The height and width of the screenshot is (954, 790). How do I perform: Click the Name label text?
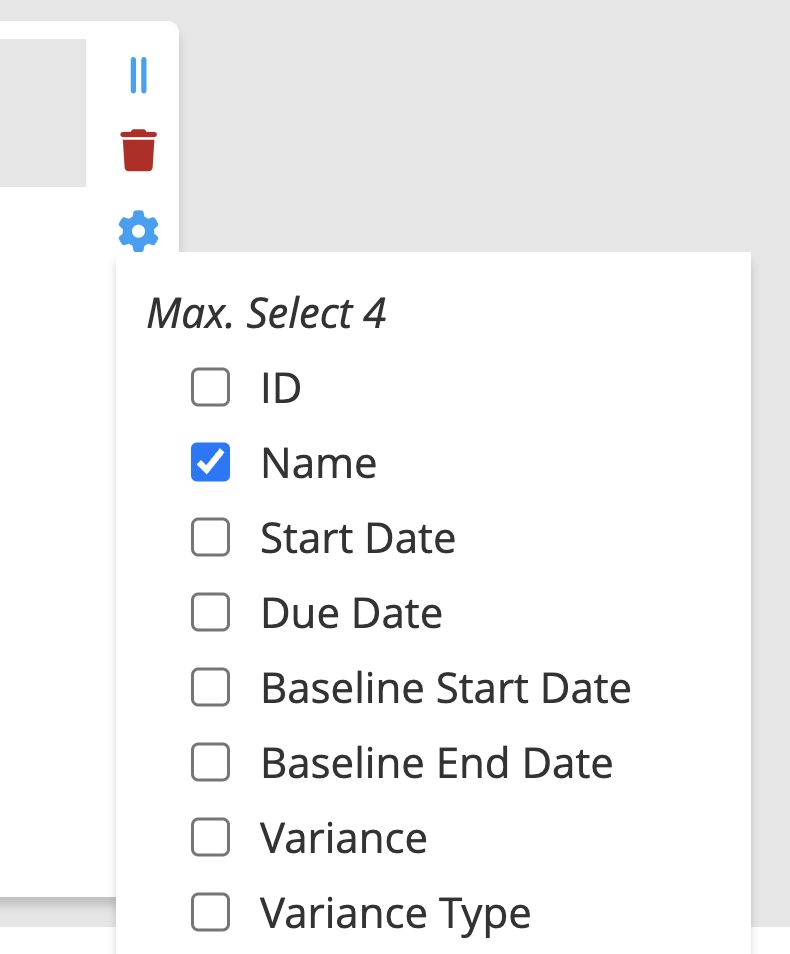point(318,462)
